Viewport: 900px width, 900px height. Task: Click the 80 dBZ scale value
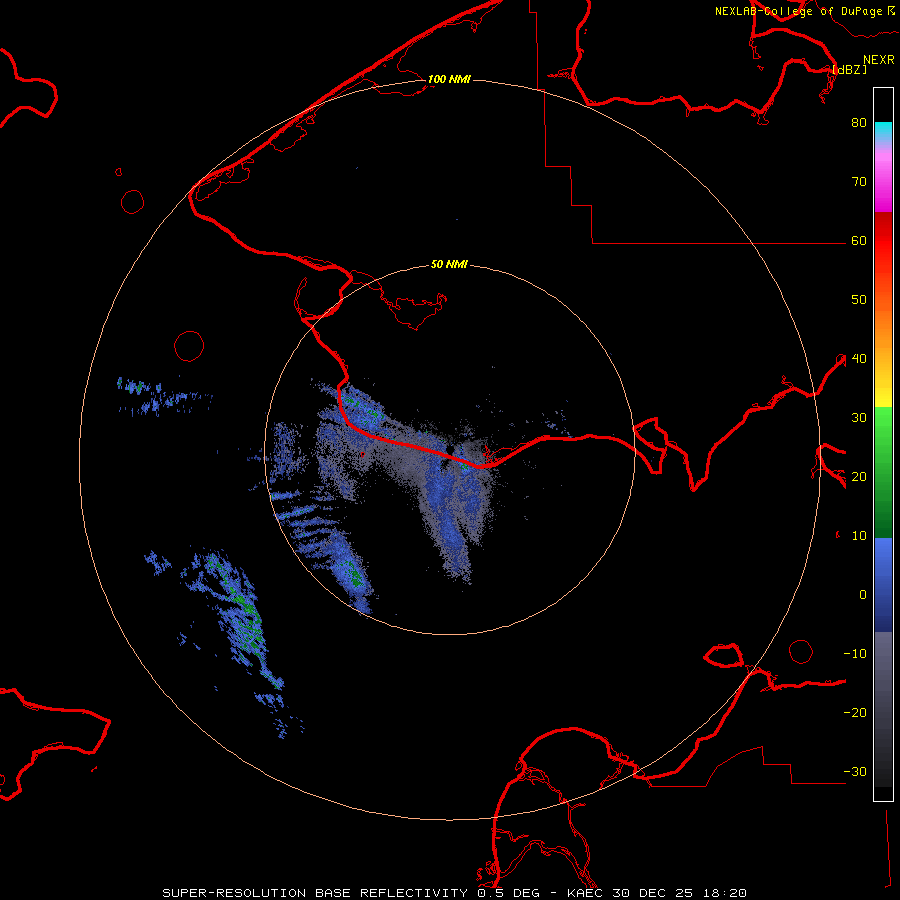[x=859, y=122]
